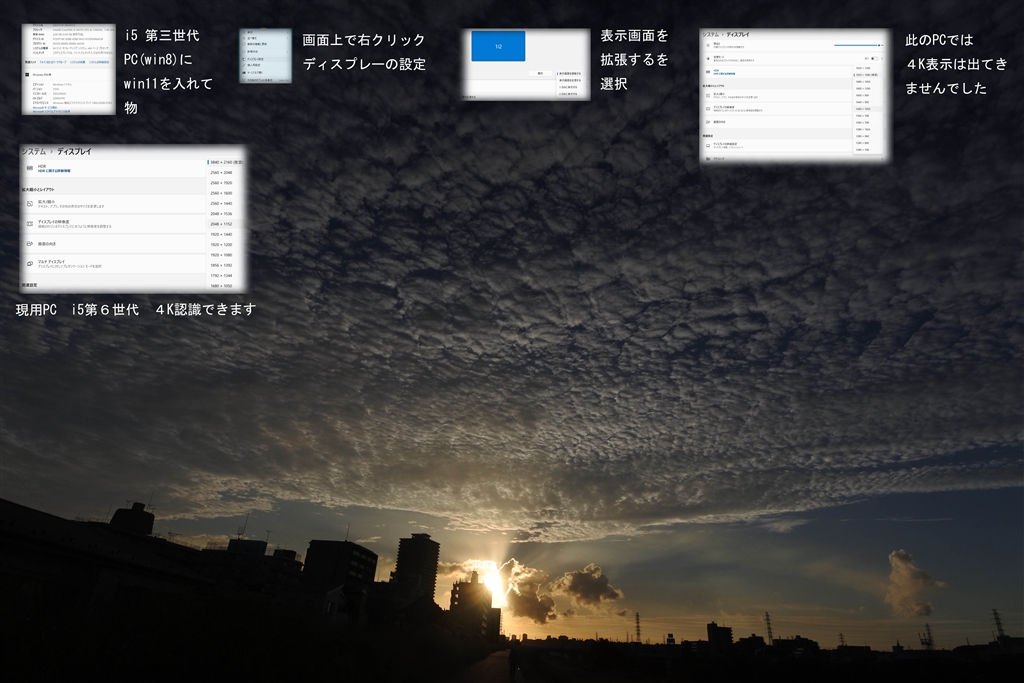Choose 2 のみに表示する option
This screenshot has height=683, width=1024.
568,94
